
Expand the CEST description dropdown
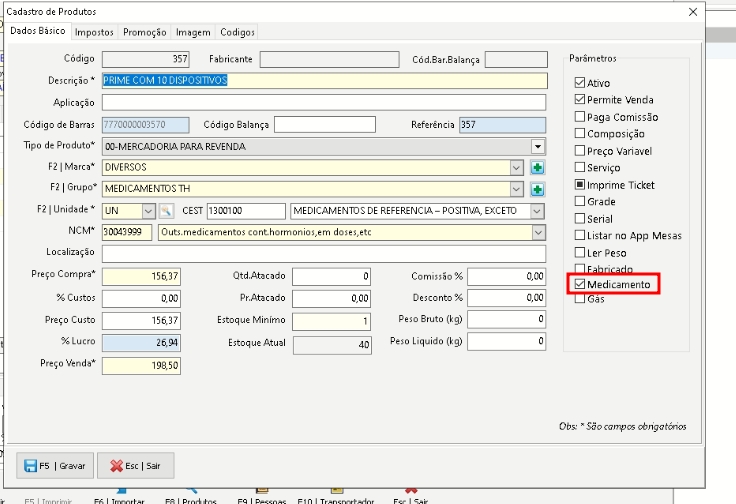tap(538, 211)
